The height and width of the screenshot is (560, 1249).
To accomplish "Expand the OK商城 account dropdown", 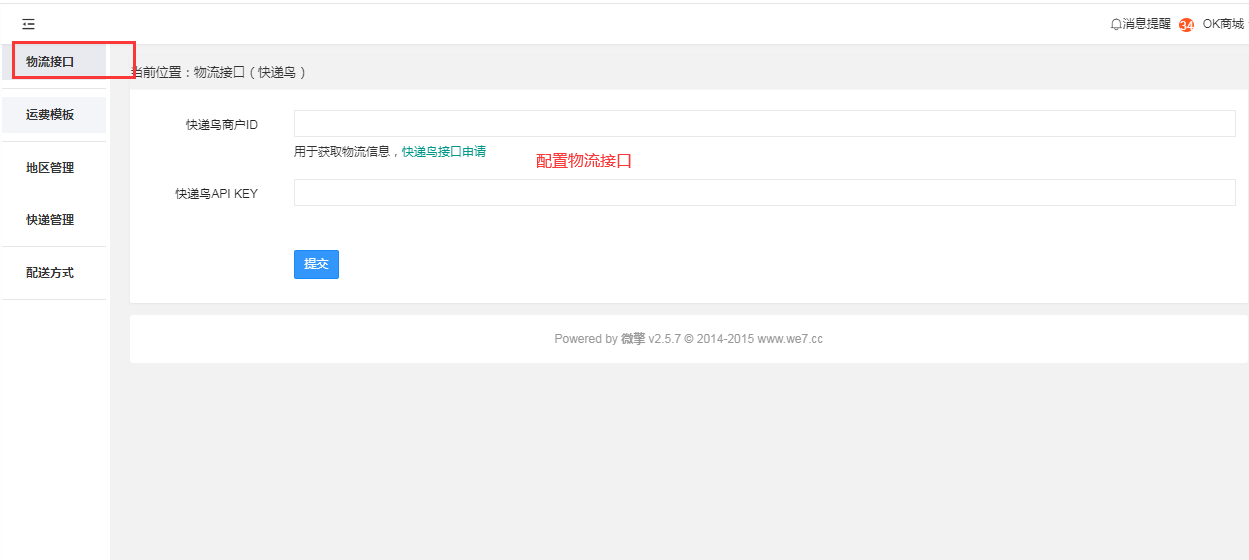I will click(1224, 24).
